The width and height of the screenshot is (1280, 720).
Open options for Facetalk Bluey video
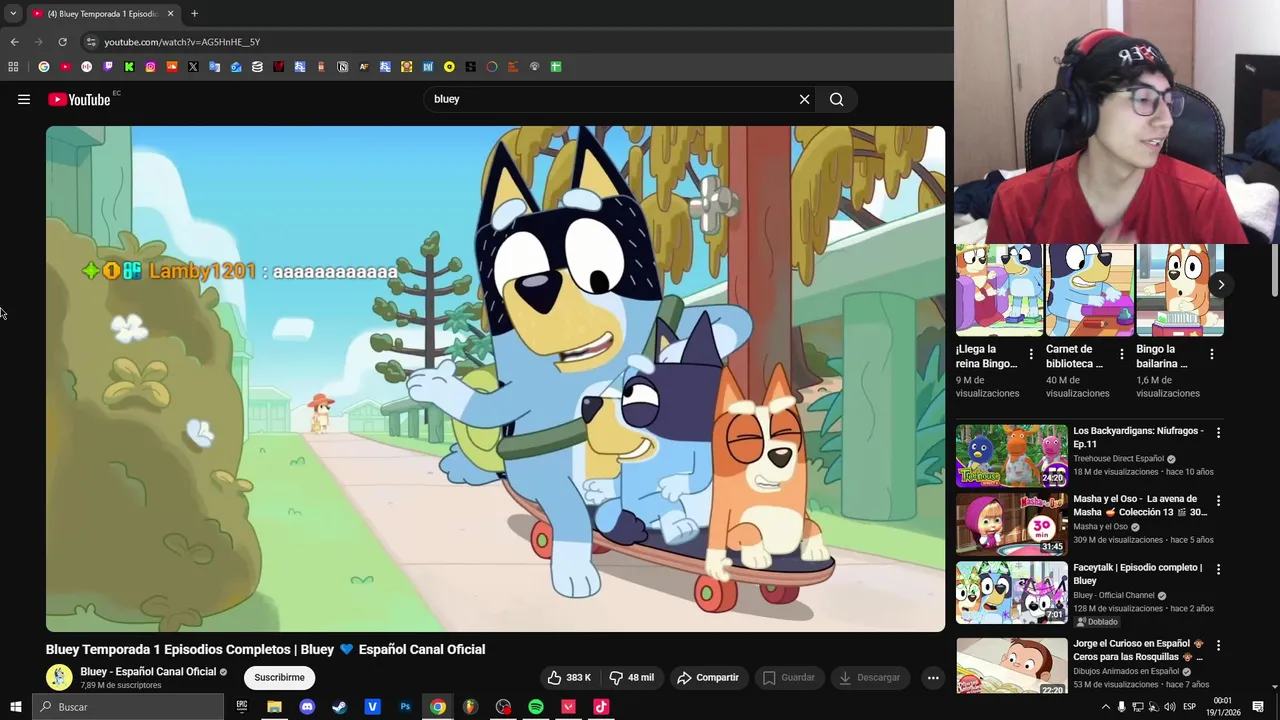(x=1218, y=569)
